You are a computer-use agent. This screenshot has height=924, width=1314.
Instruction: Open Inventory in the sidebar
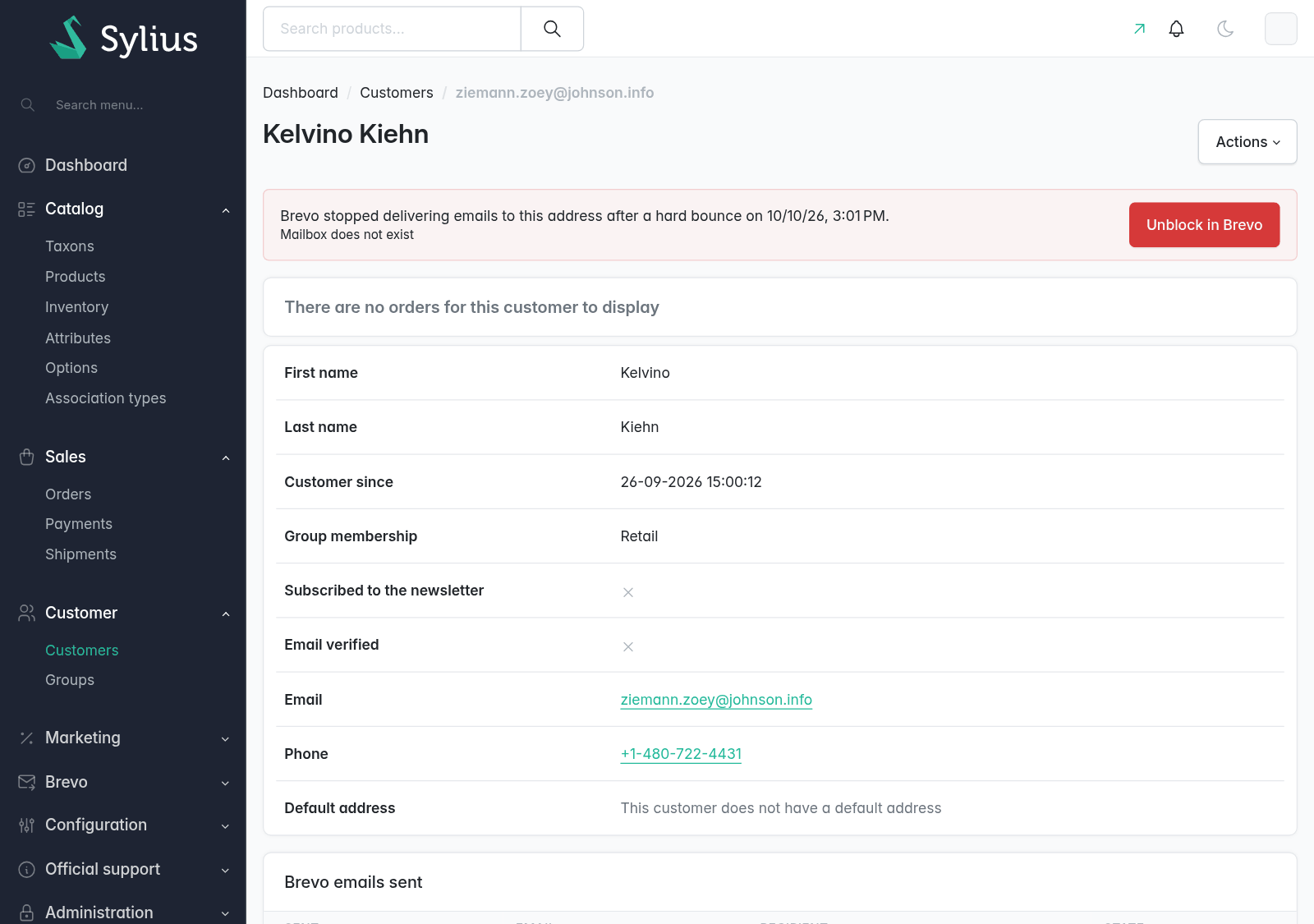pyautogui.click(x=77, y=307)
